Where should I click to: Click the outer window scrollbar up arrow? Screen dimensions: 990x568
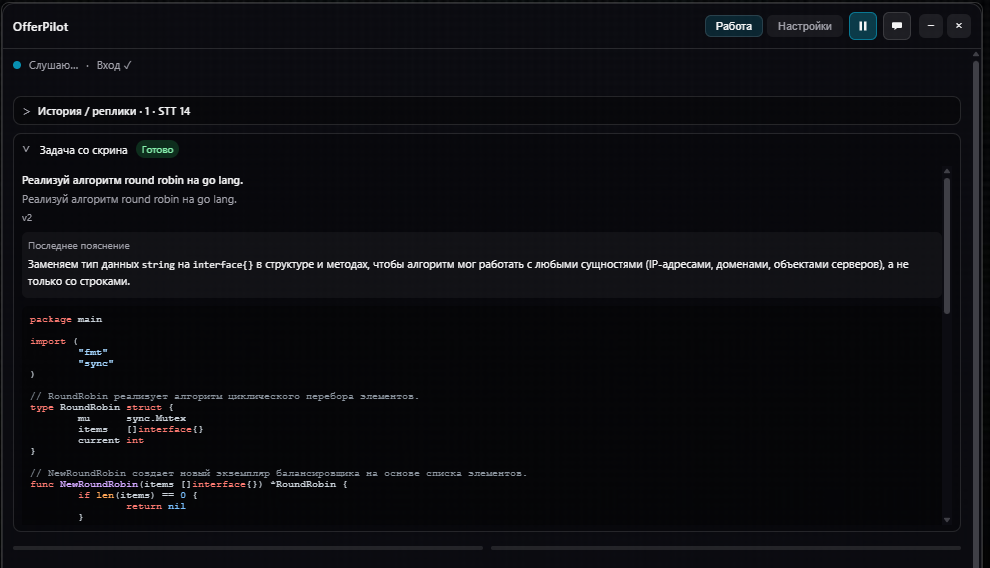(976, 54)
